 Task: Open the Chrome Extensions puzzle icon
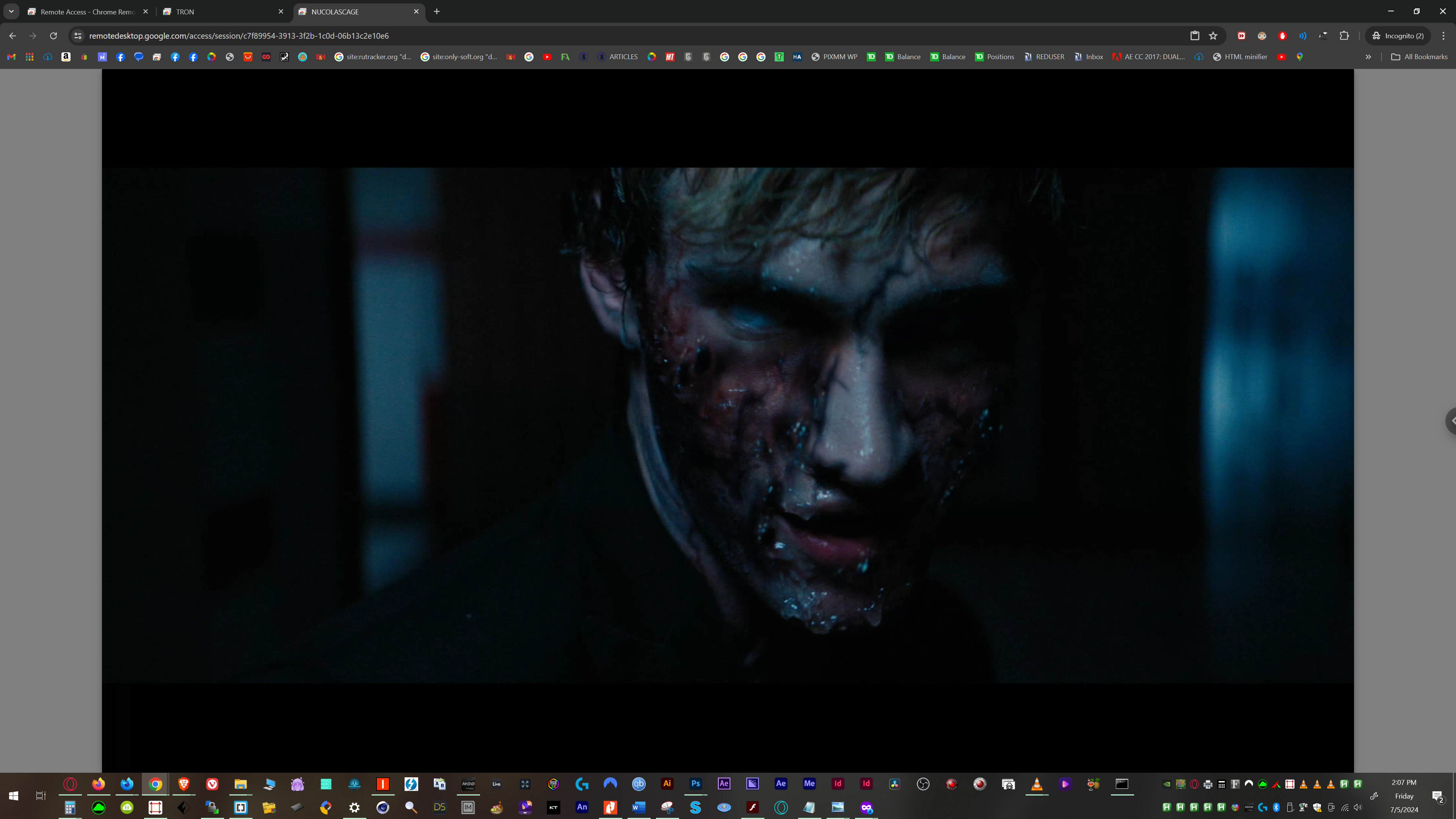[x=1344, y=36]
